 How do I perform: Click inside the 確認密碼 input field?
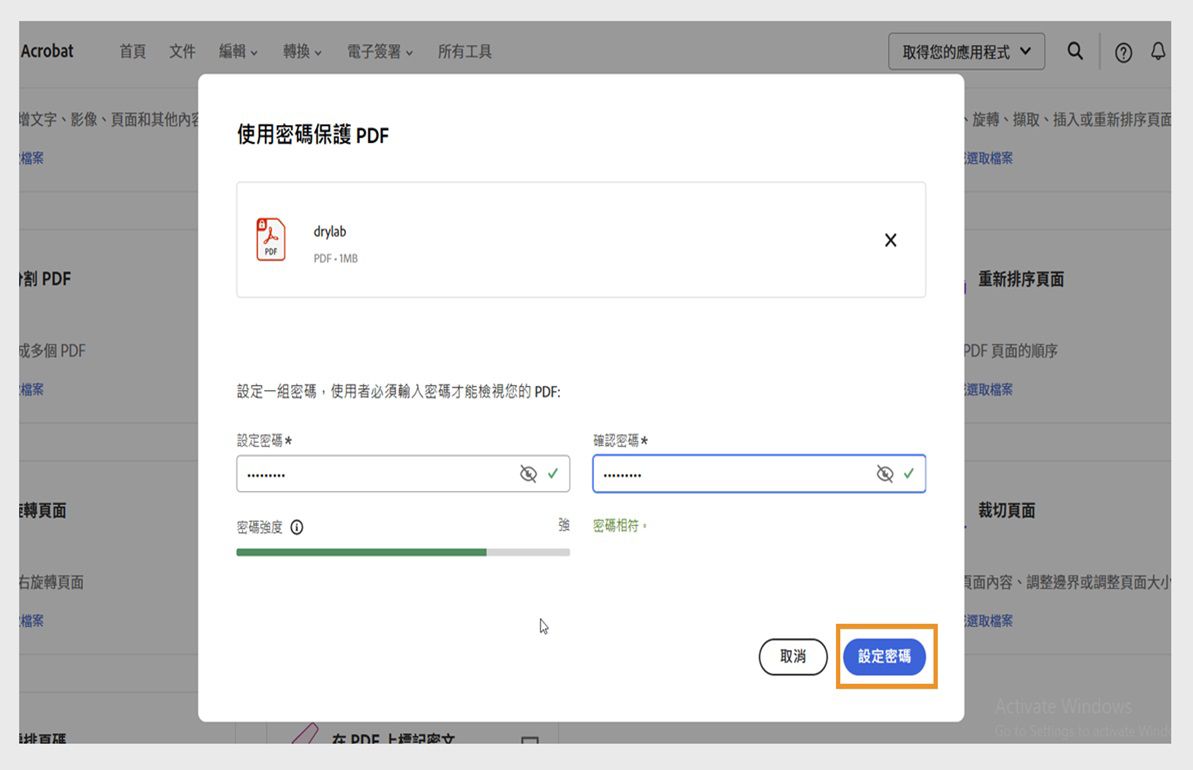tap(740, 473)
